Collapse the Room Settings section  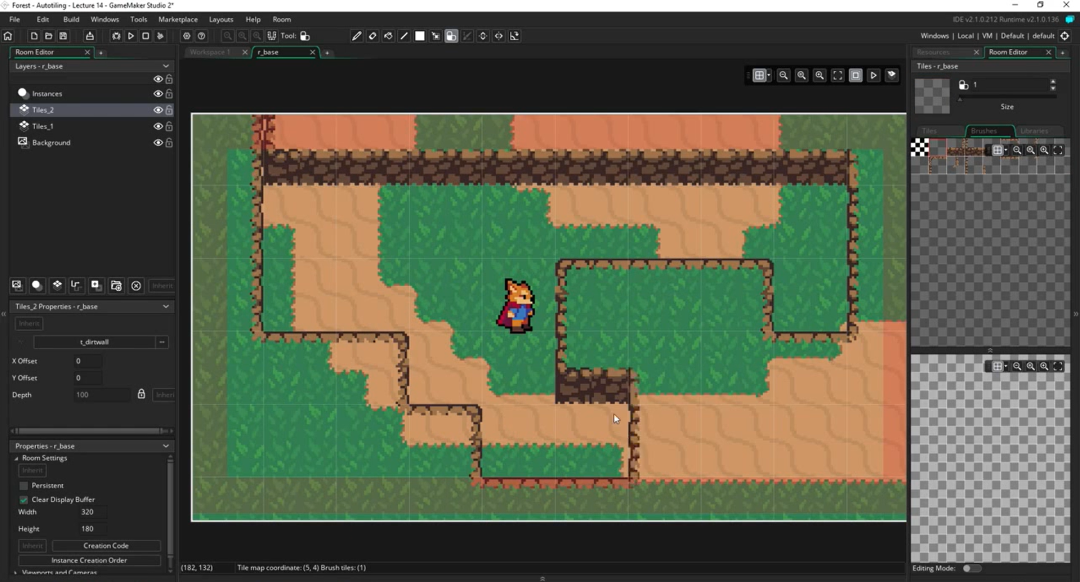tap(17, 458)
